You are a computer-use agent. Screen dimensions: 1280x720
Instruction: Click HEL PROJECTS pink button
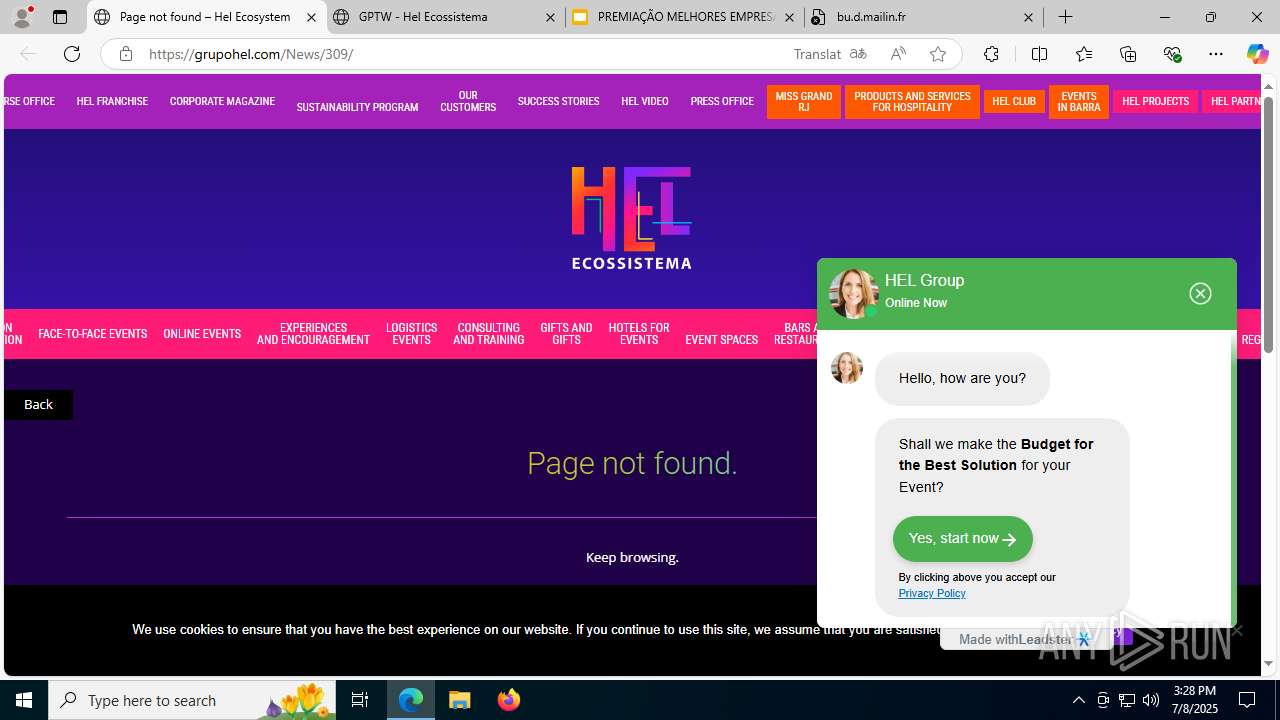pyautogui.click(x=1155, y=101)
